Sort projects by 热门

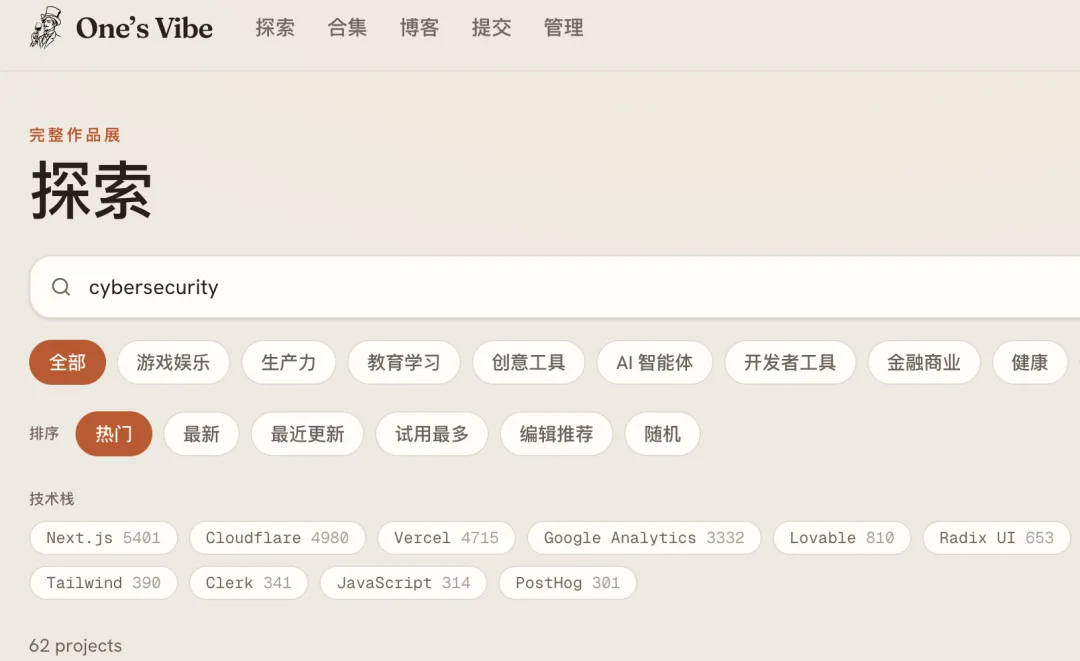click(x=114, y=434)
